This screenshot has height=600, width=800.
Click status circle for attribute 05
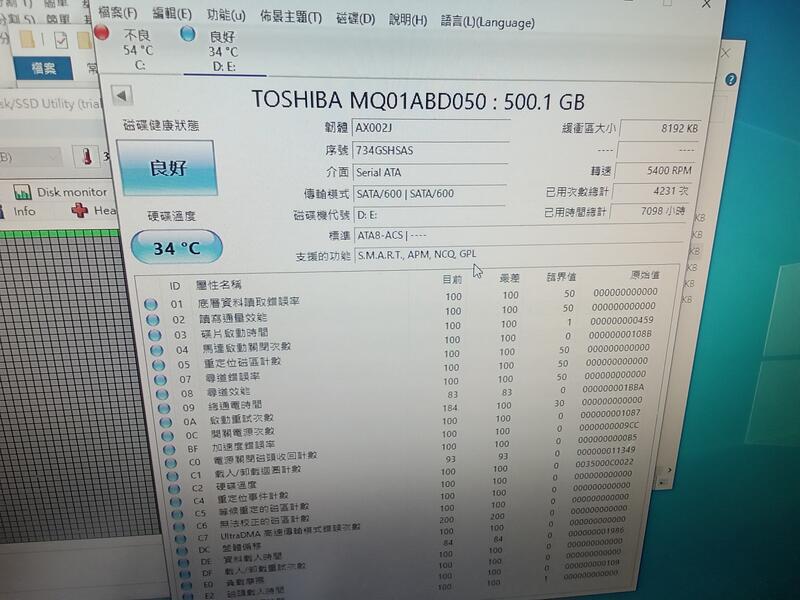tap(159, 365)
